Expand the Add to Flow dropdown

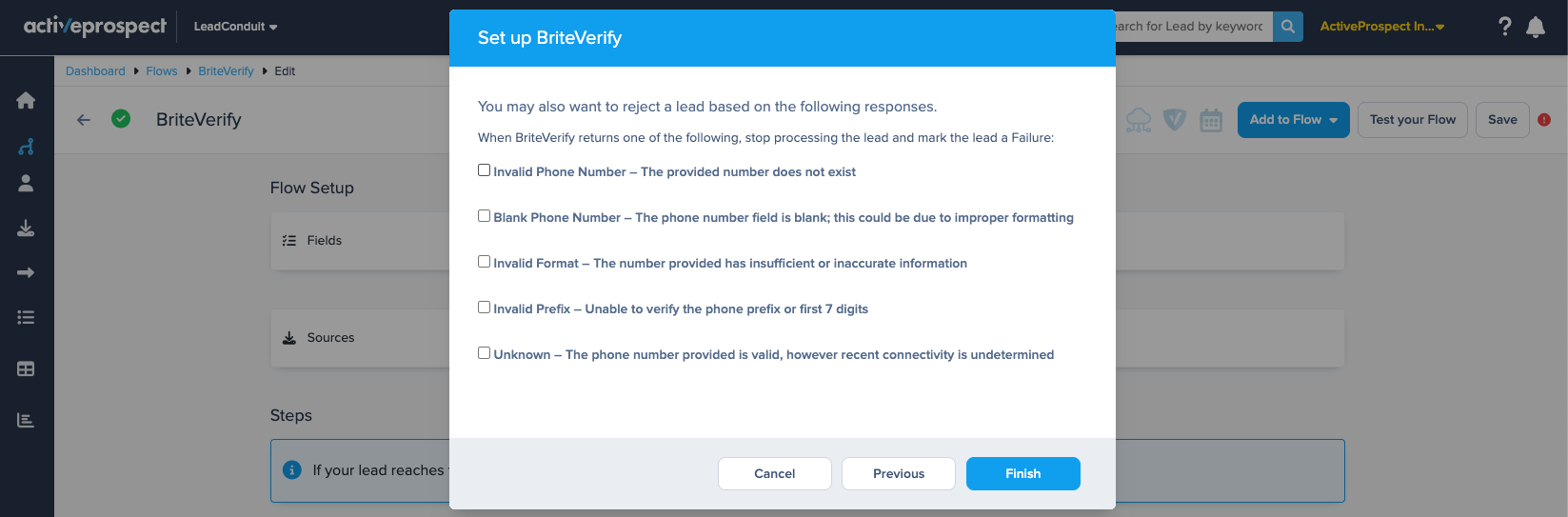[x=1293, y=120]
